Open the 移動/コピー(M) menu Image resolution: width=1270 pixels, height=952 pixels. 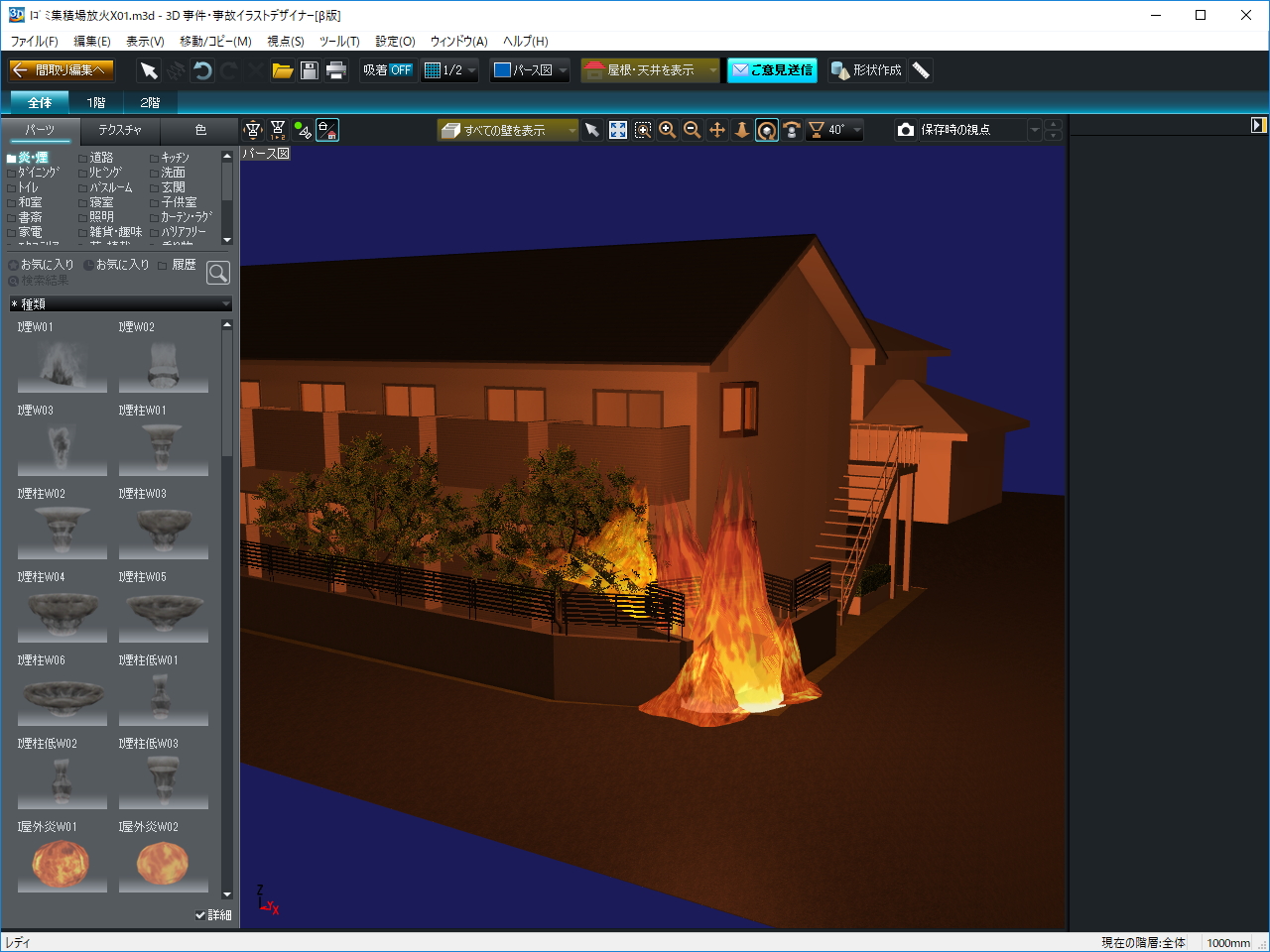pyautogui.click(x=215, y=42)
